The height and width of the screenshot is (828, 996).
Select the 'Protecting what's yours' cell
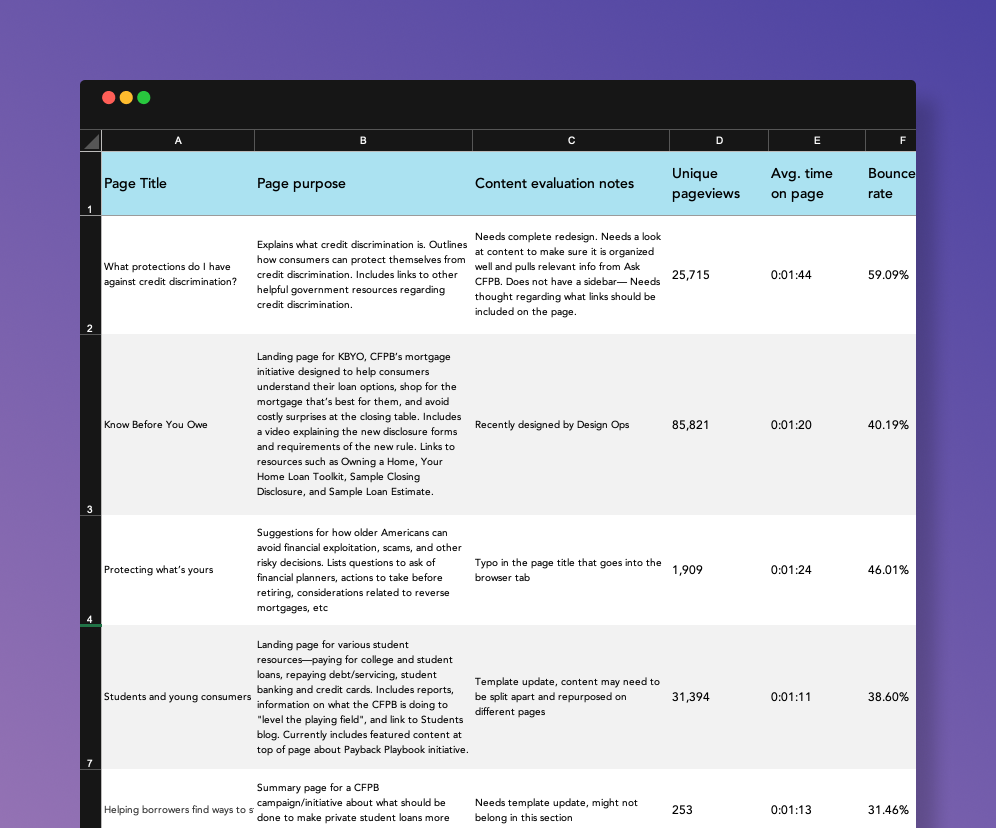178,570
